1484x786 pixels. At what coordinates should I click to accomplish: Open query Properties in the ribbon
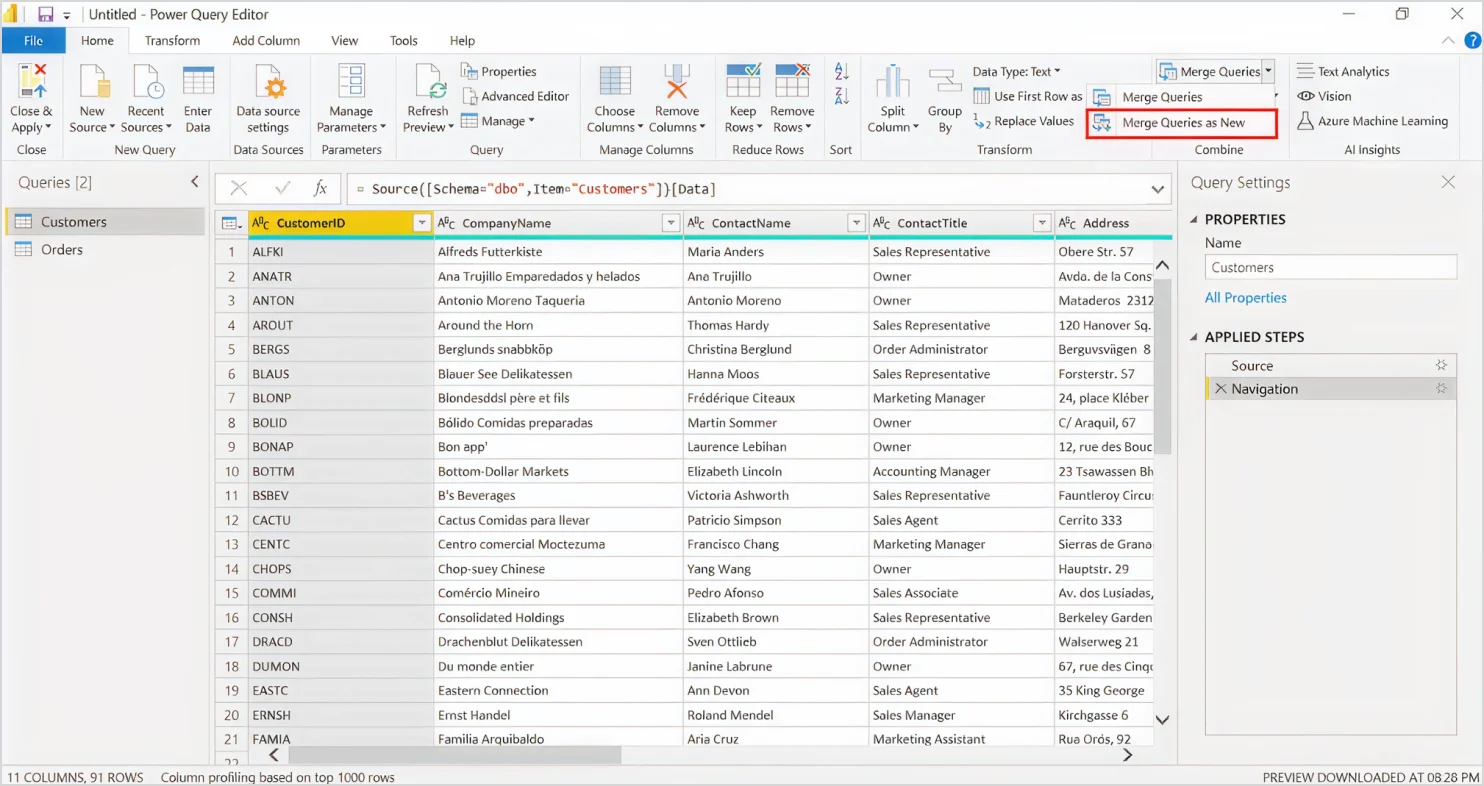click(499, 72)
